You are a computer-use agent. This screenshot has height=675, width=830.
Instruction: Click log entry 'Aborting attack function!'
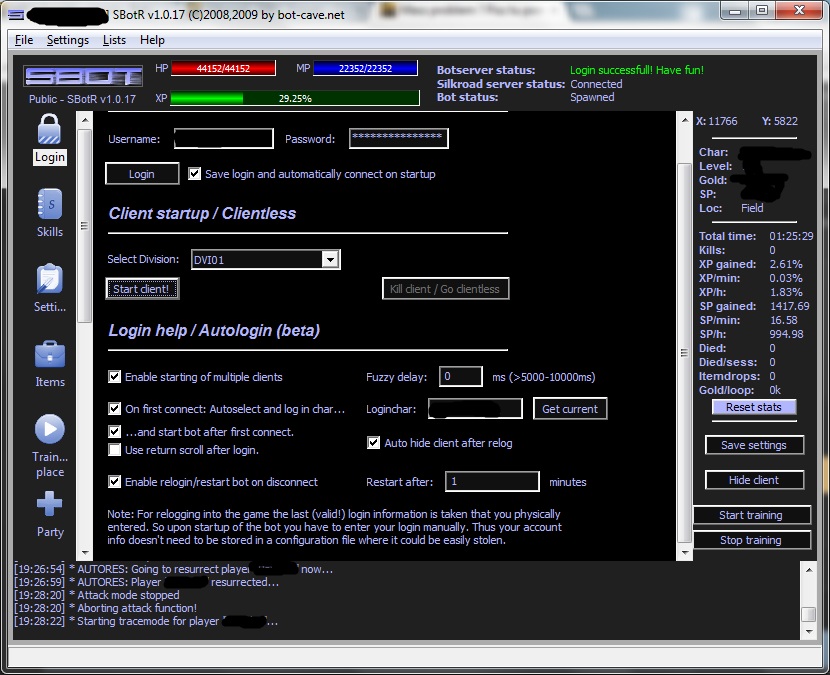coord(137,608)
